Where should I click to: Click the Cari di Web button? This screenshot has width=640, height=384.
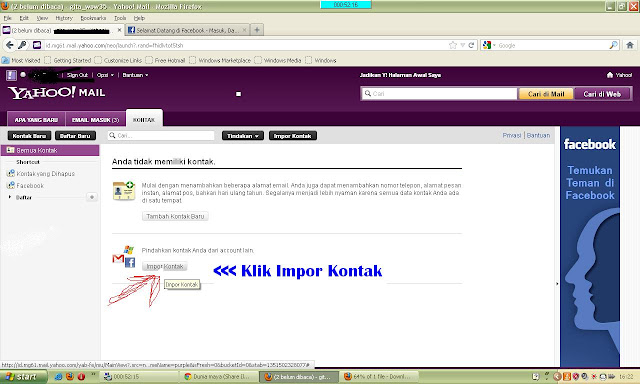coord(602,94)
